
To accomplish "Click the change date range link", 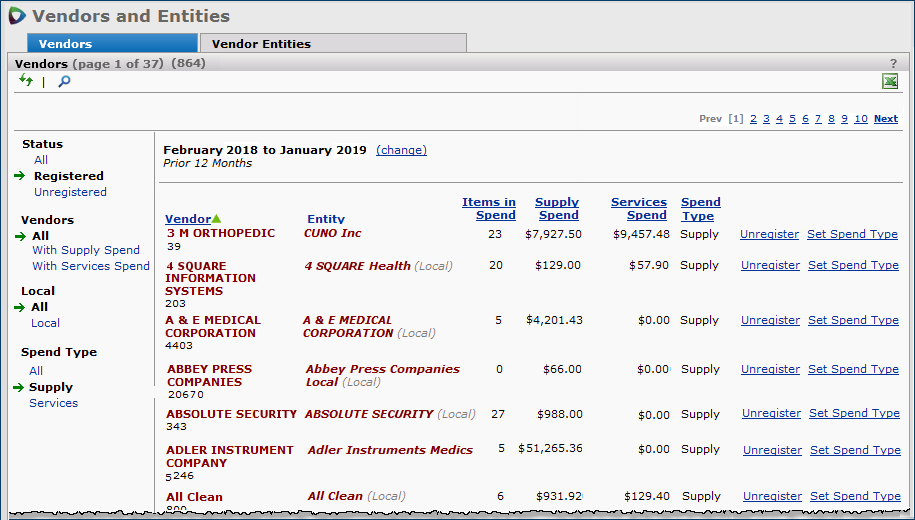I will pyautogui.click(x=401, y=150).
